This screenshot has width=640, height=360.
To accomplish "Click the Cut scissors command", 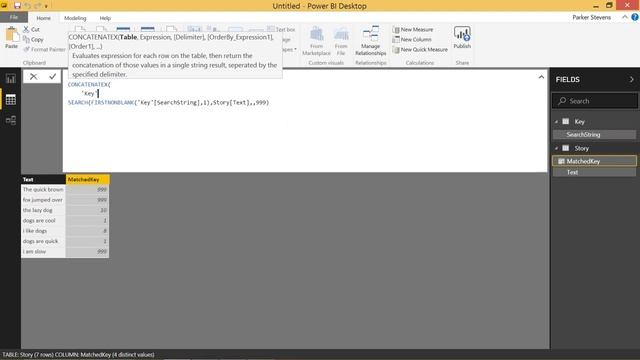I will point(31,29).
